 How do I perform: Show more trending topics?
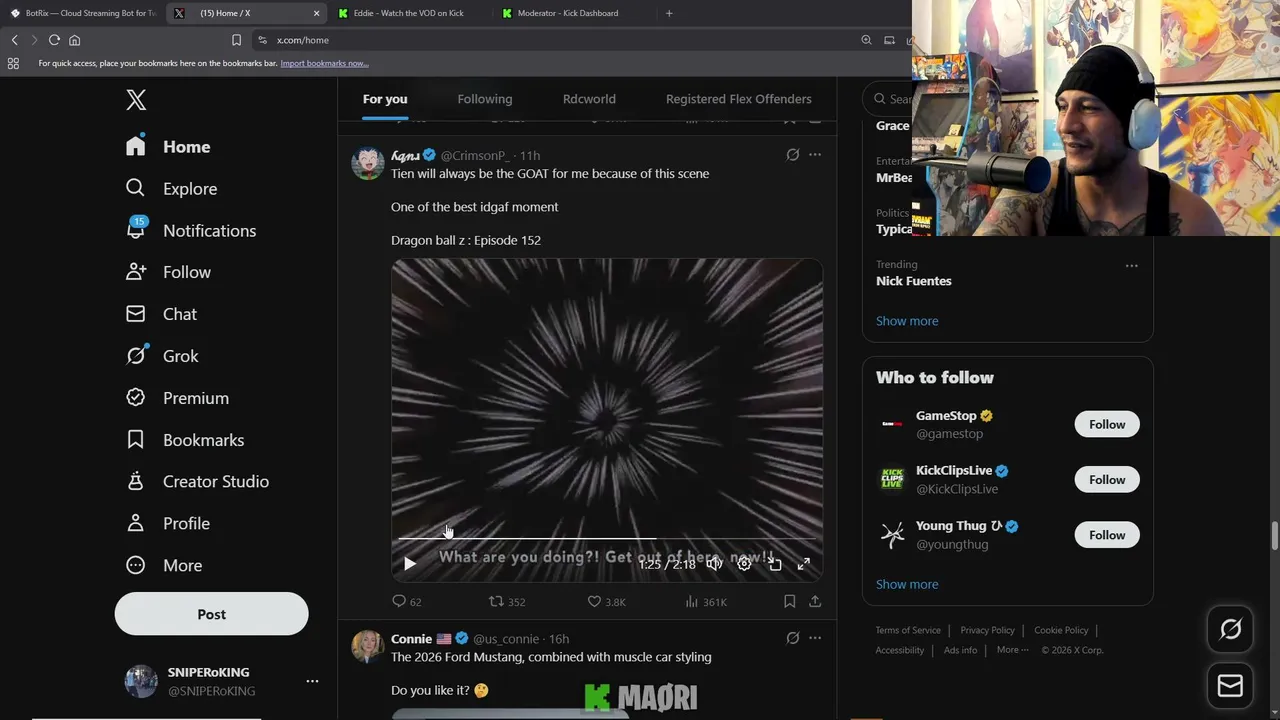(907, 321)
